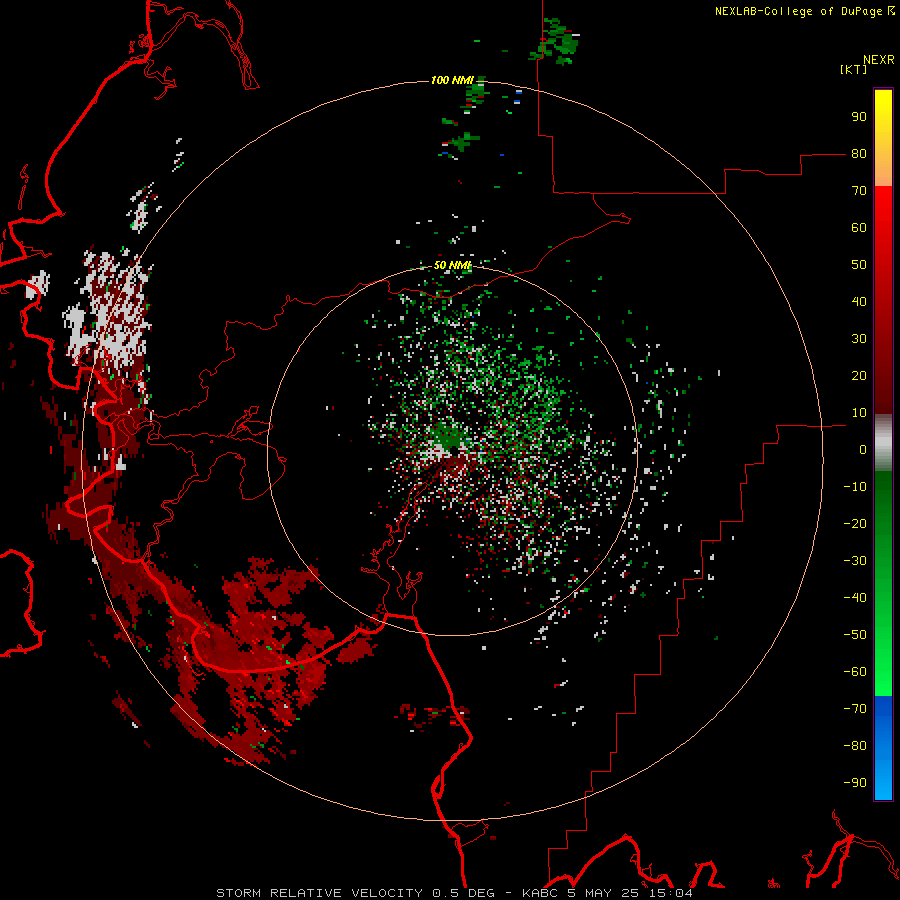Click the 20 value on velocity scale
Viewport: 900px width, 900px height.
[859, 375]
